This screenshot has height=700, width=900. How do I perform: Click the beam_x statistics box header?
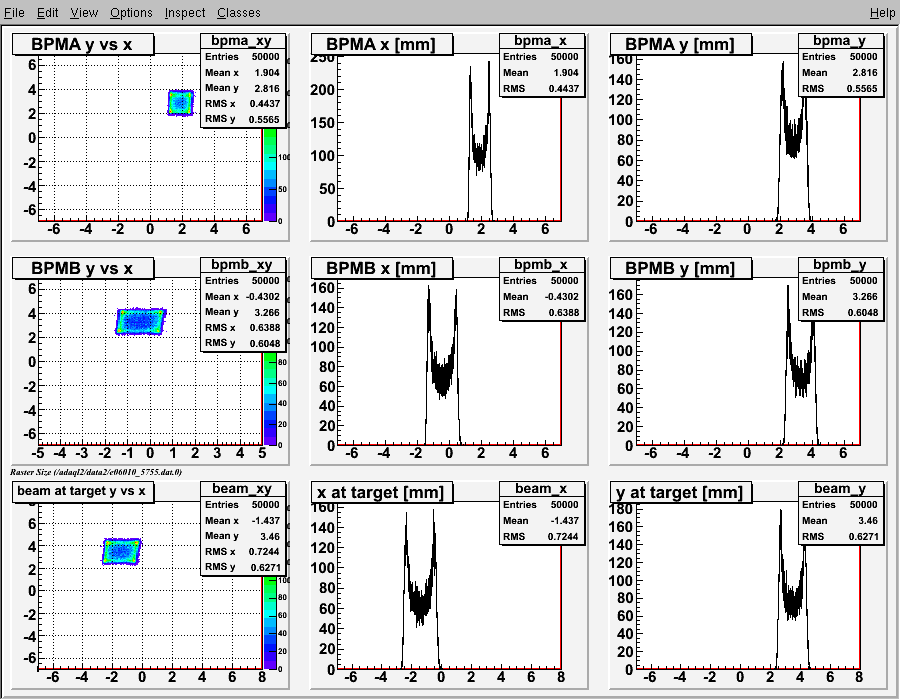[541, 488]
